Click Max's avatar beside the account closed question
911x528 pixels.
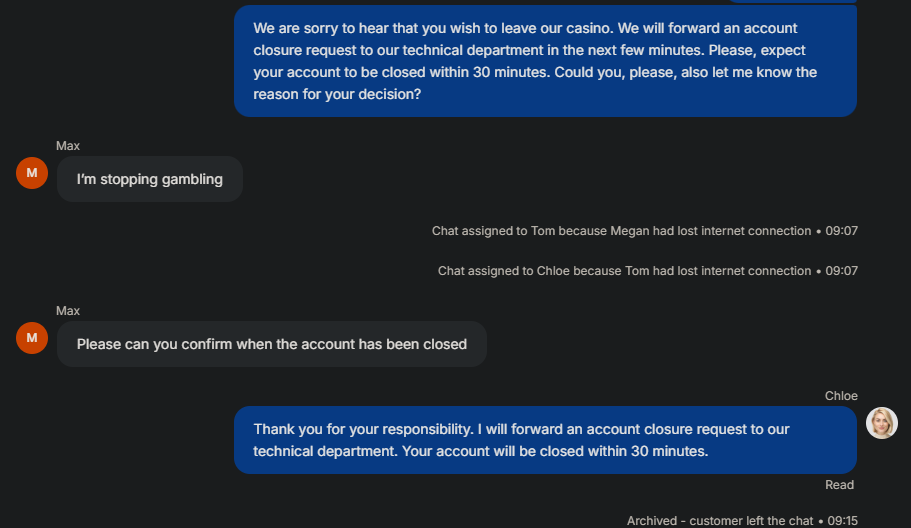pyautogui.click(x=32, y=338)
